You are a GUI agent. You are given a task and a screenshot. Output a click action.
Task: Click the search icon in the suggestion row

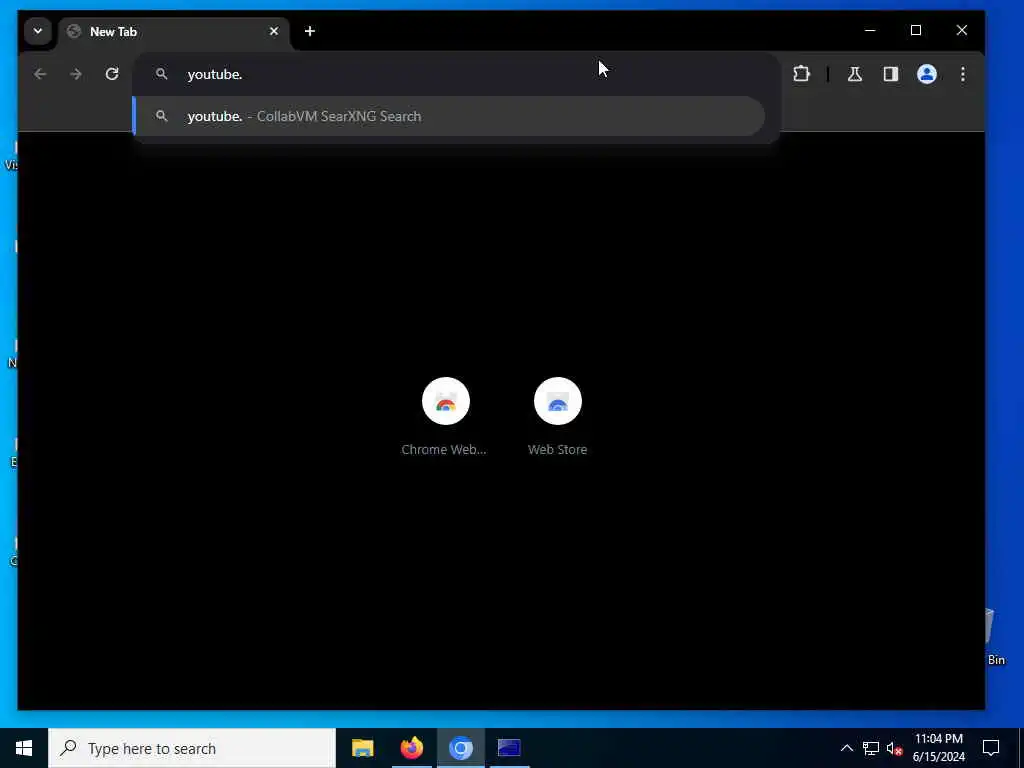click(161, 116)
